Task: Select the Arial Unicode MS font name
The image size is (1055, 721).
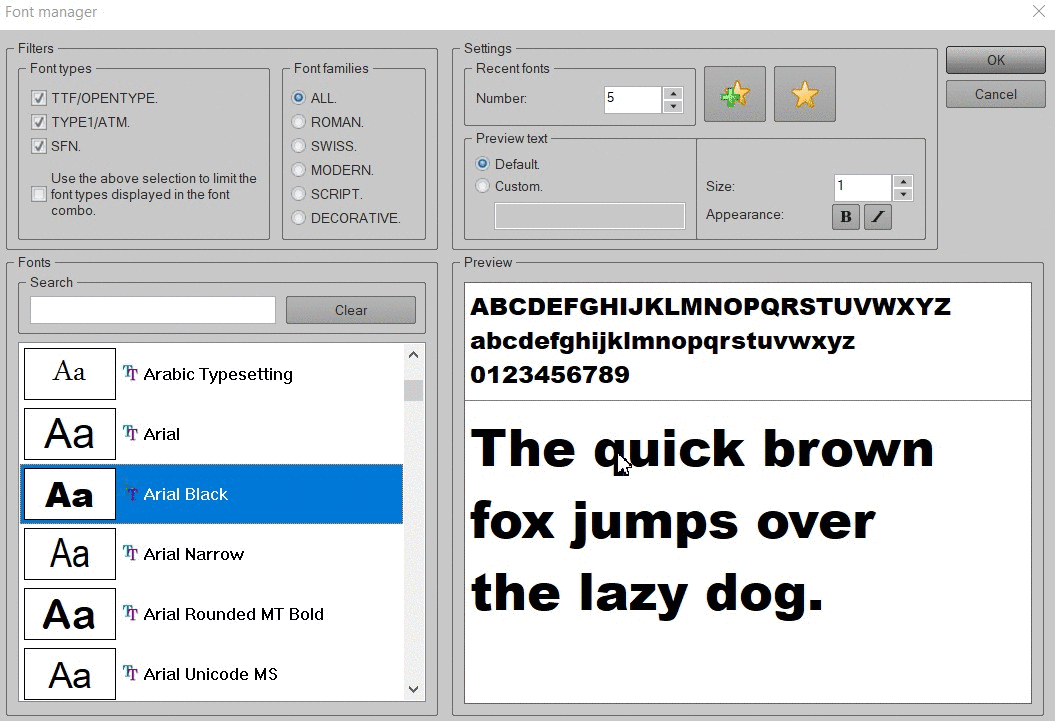Action: pos(211,674)
